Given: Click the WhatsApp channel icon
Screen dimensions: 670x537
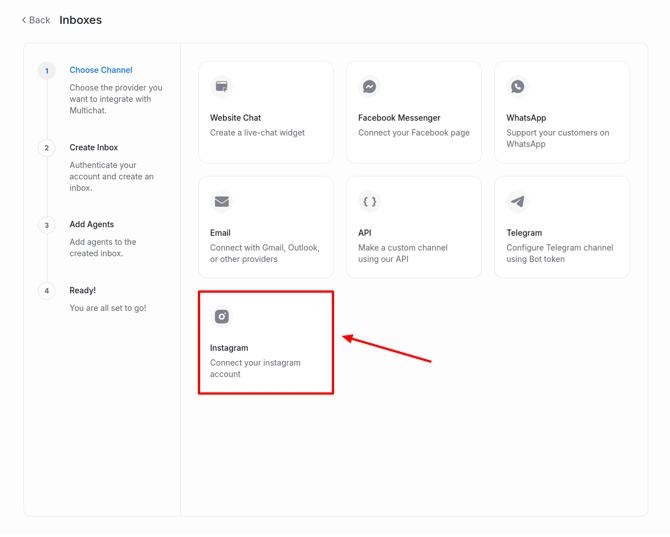Looking at the screenshot, I should (518, 87).
